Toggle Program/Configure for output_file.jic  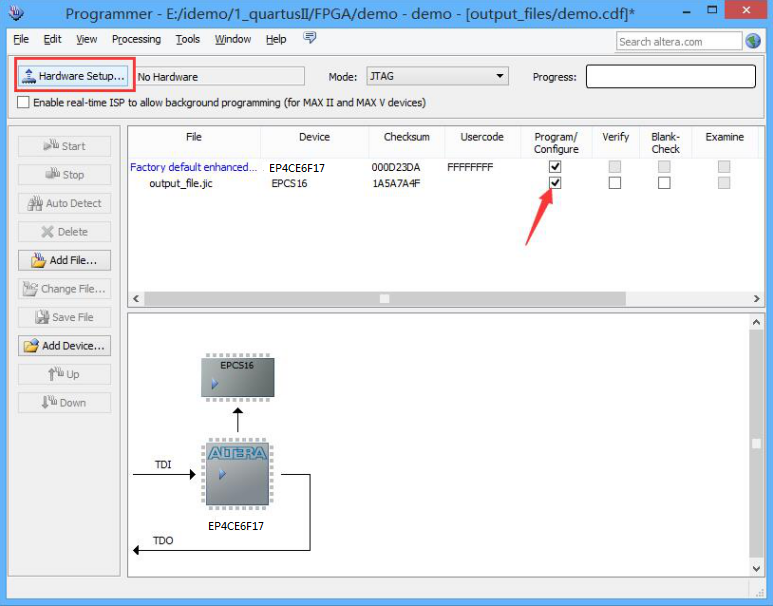[x=555, y=183]
